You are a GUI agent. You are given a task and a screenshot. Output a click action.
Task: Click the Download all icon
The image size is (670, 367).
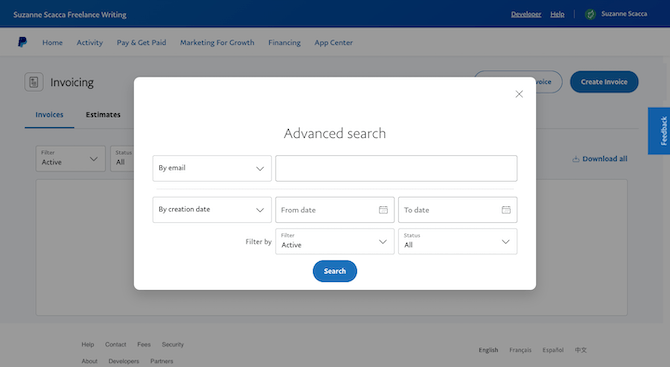pos(576,159)
